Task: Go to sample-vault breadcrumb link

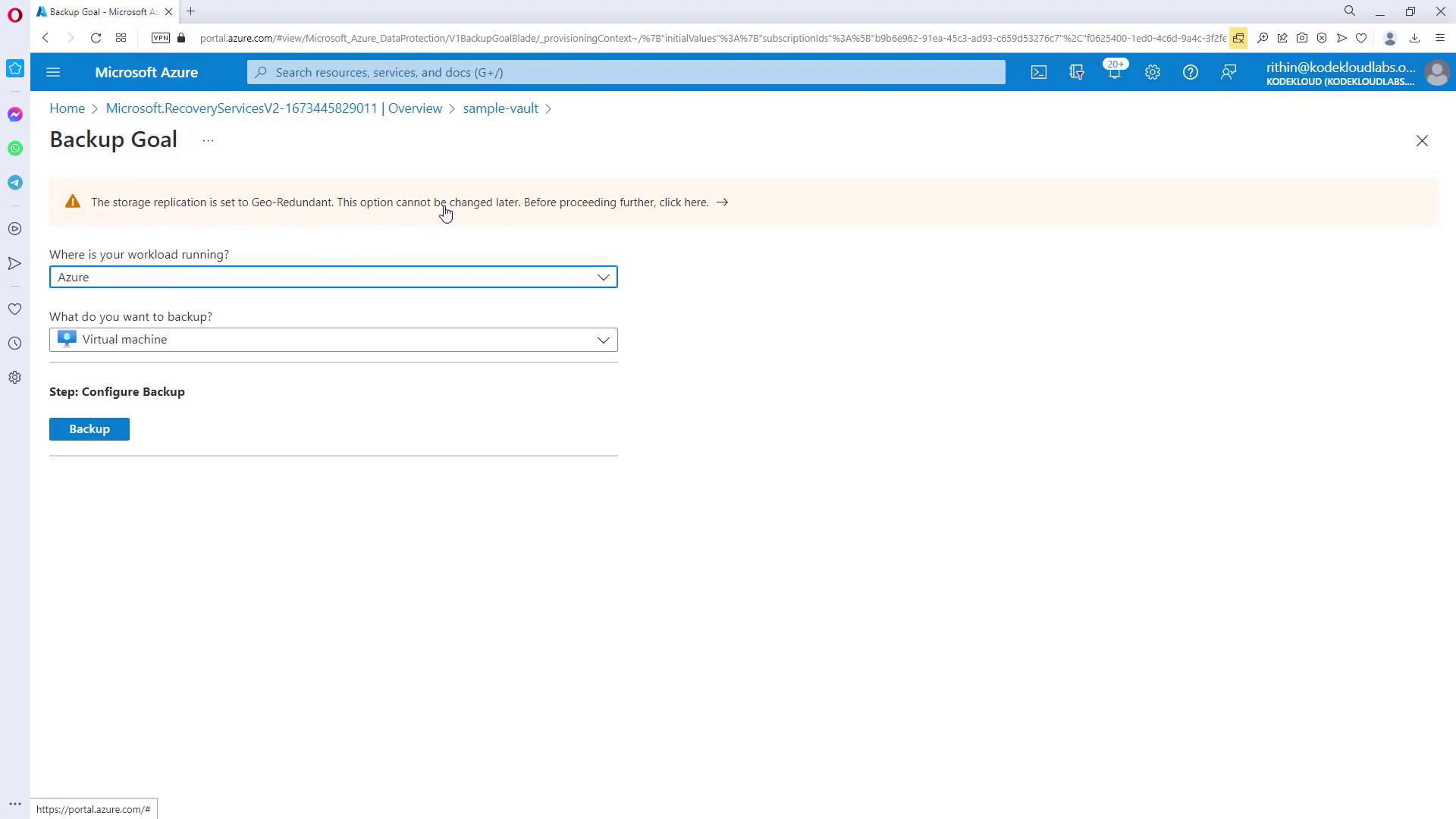Action: pyautogui.click(x=500, y=108)
